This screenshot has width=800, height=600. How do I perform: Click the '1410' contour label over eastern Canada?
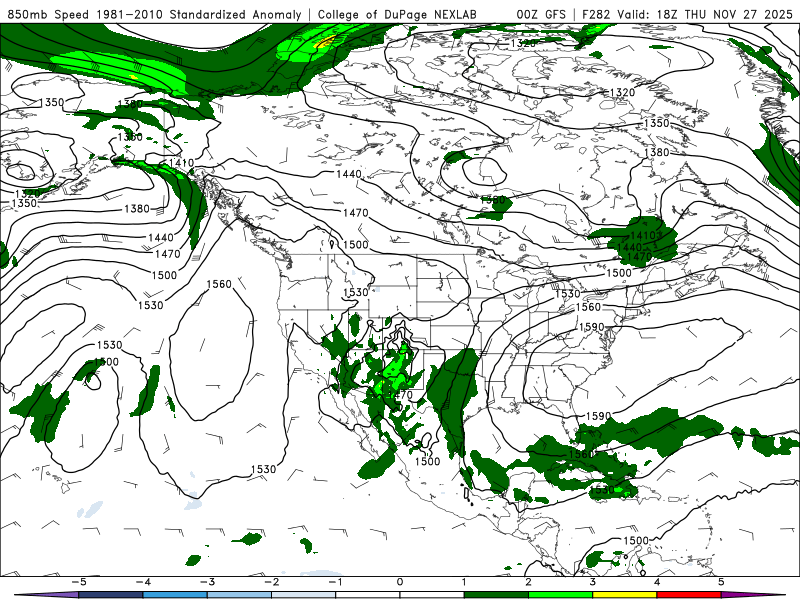point(643,236)
